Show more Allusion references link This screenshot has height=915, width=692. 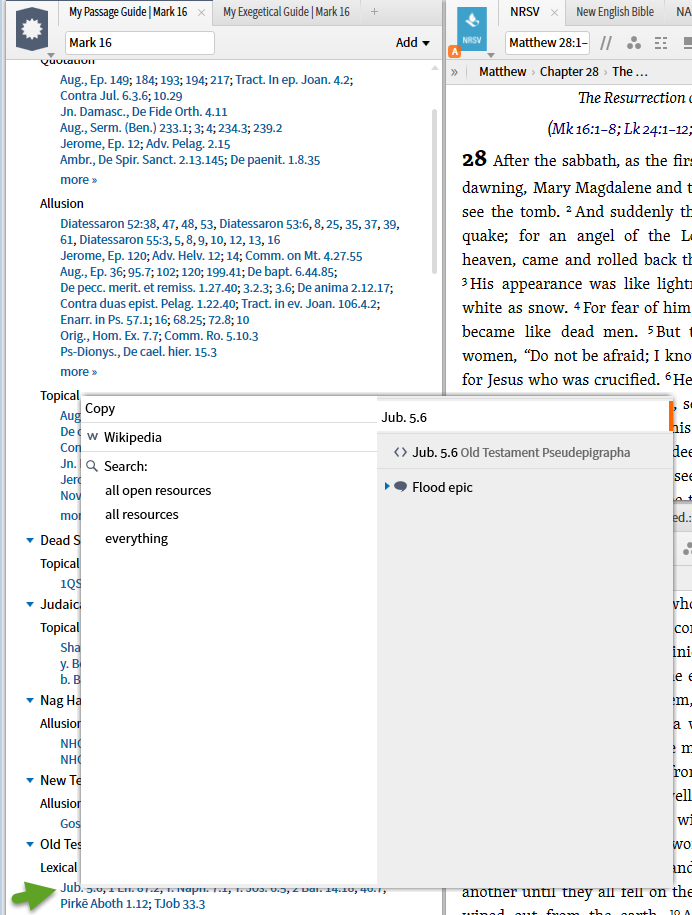tap(79, 372)
